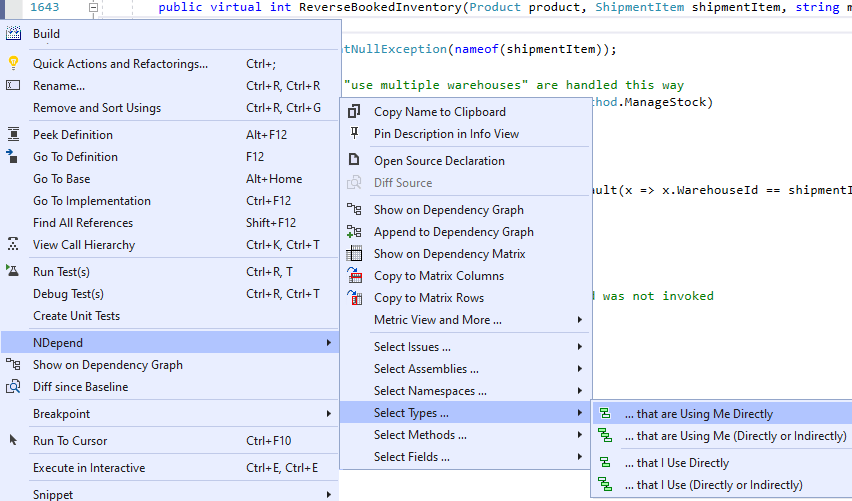Choose types that I Use Directly

coord(722,462)
